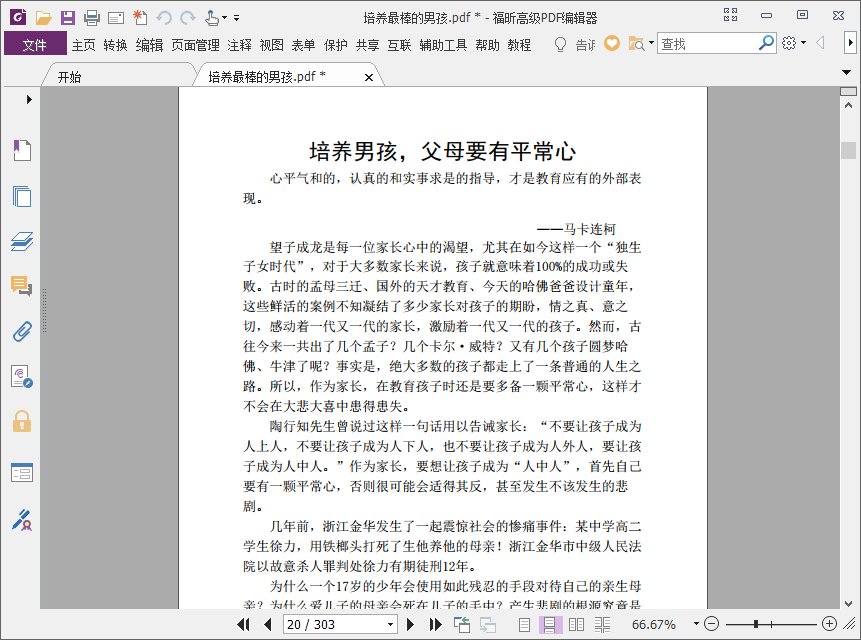
Task: Print the document
Action: click(92, 18)
